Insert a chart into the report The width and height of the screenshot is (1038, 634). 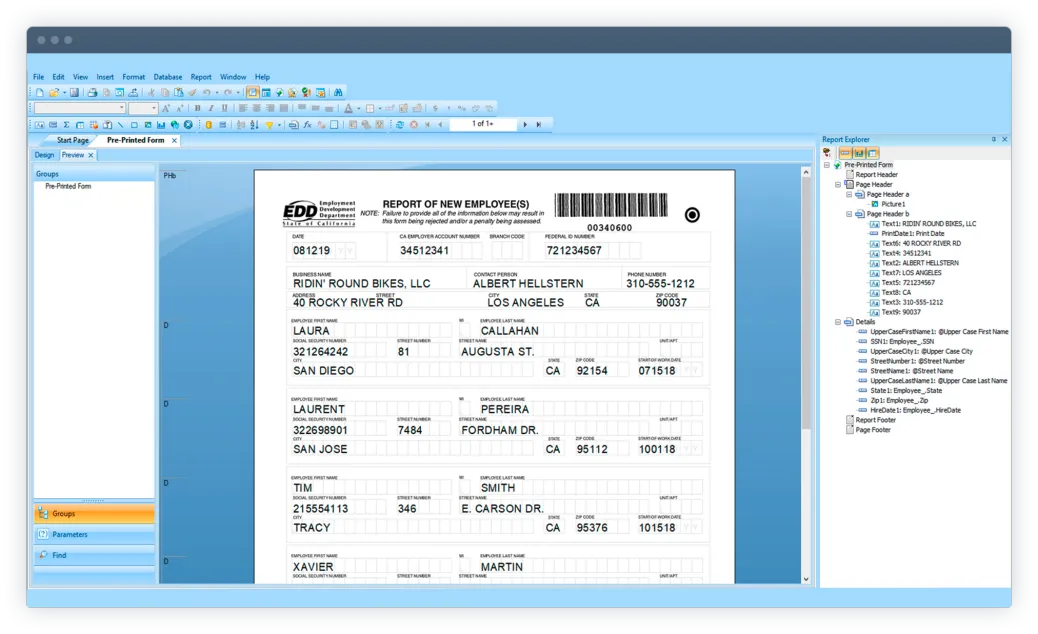(161, 123)
